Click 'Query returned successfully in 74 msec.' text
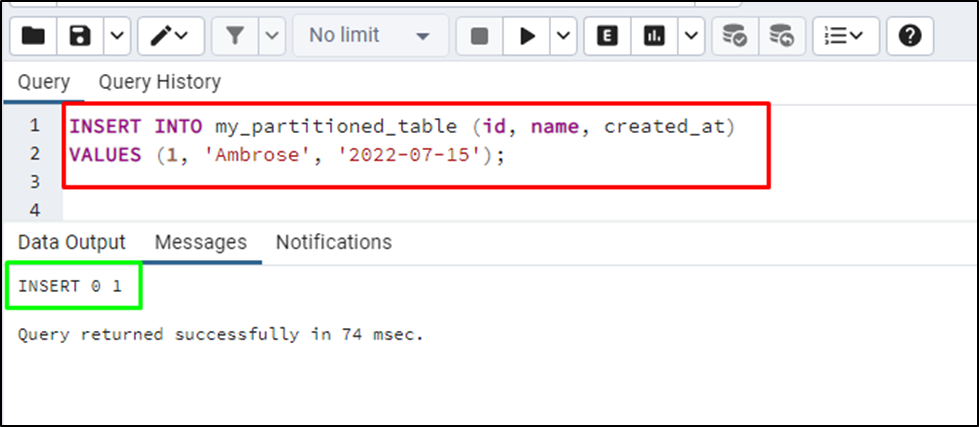Viewport: 979px width, 427px height. [220, 335]
